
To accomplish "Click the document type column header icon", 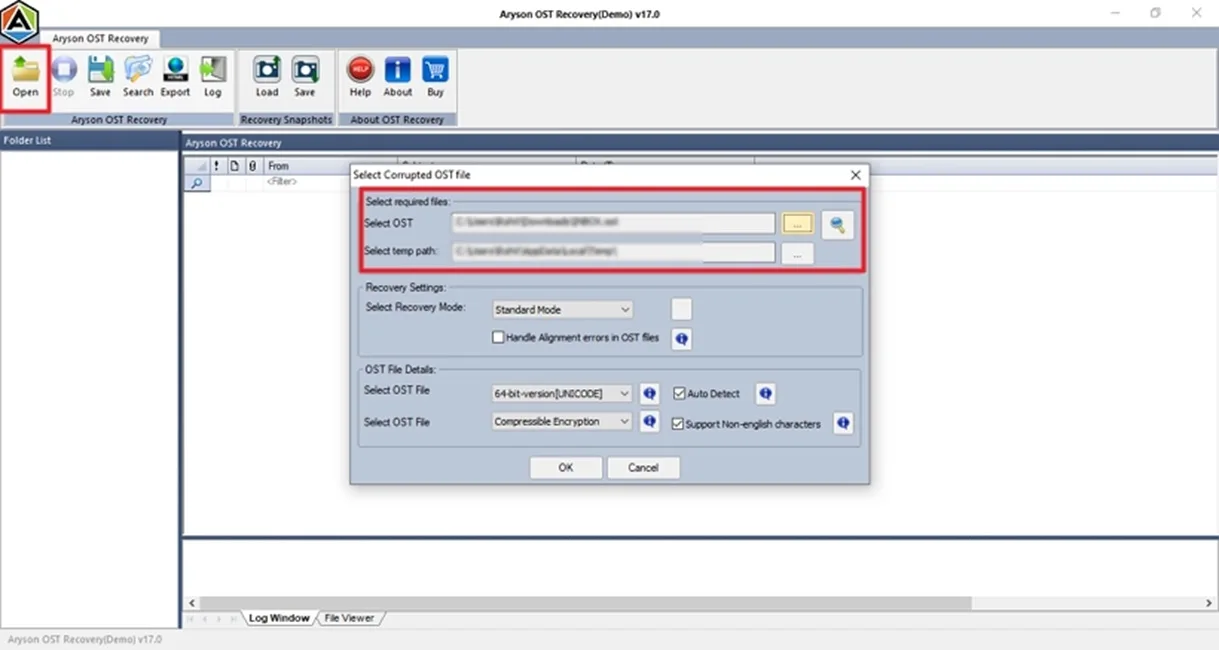I will click(234, 166).
